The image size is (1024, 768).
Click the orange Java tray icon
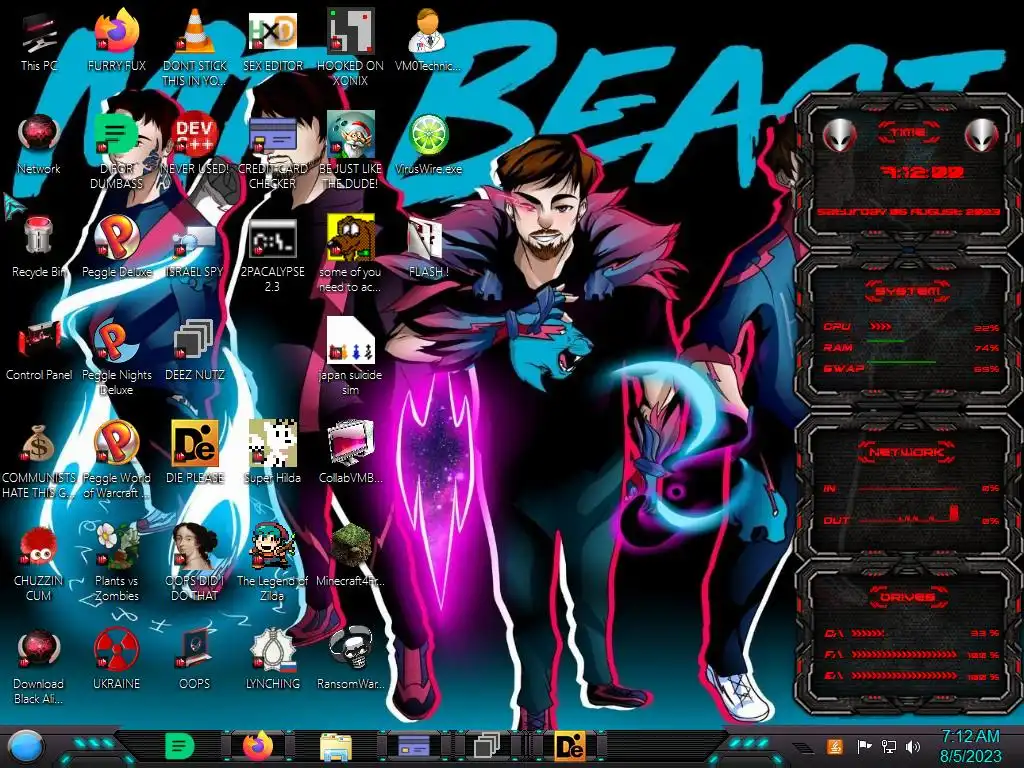pyautogui.click(x=834, y=746)
